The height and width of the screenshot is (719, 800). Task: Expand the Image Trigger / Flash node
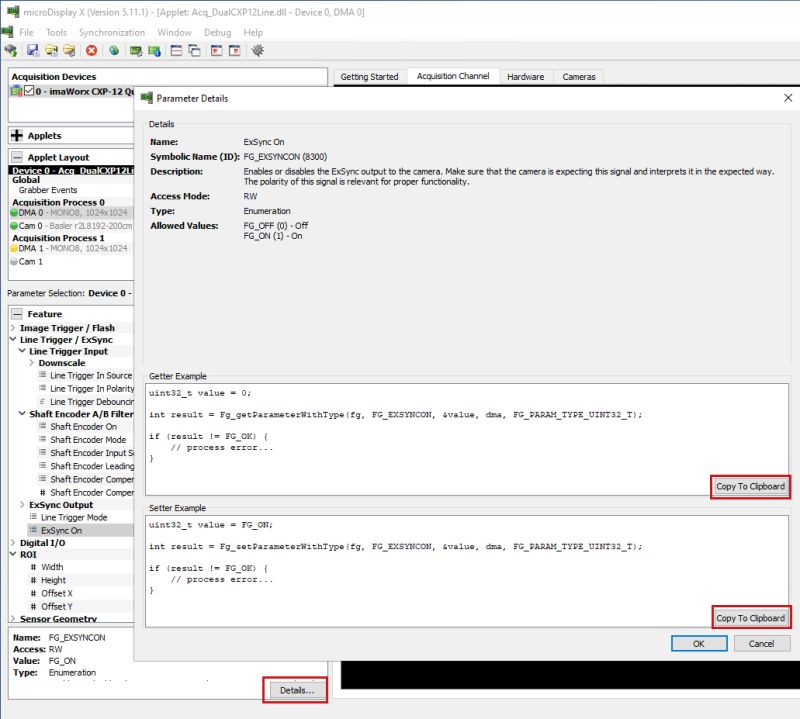[13, 328]
